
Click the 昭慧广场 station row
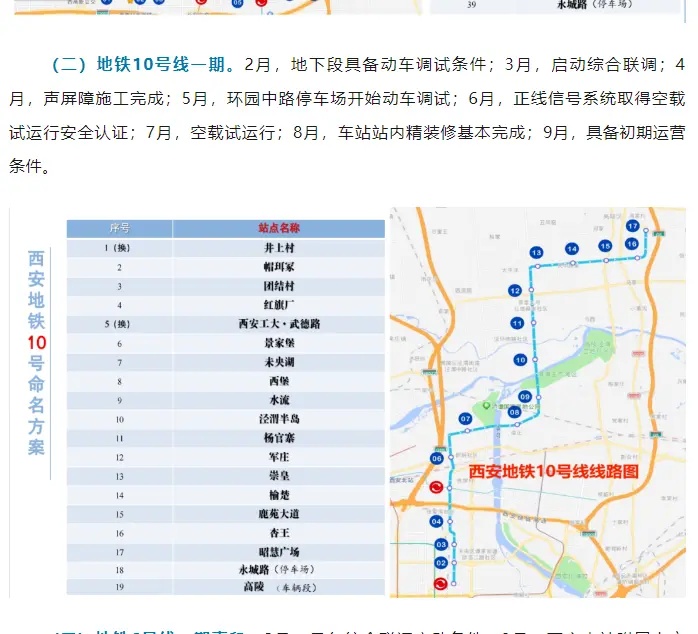coord(279,551)
